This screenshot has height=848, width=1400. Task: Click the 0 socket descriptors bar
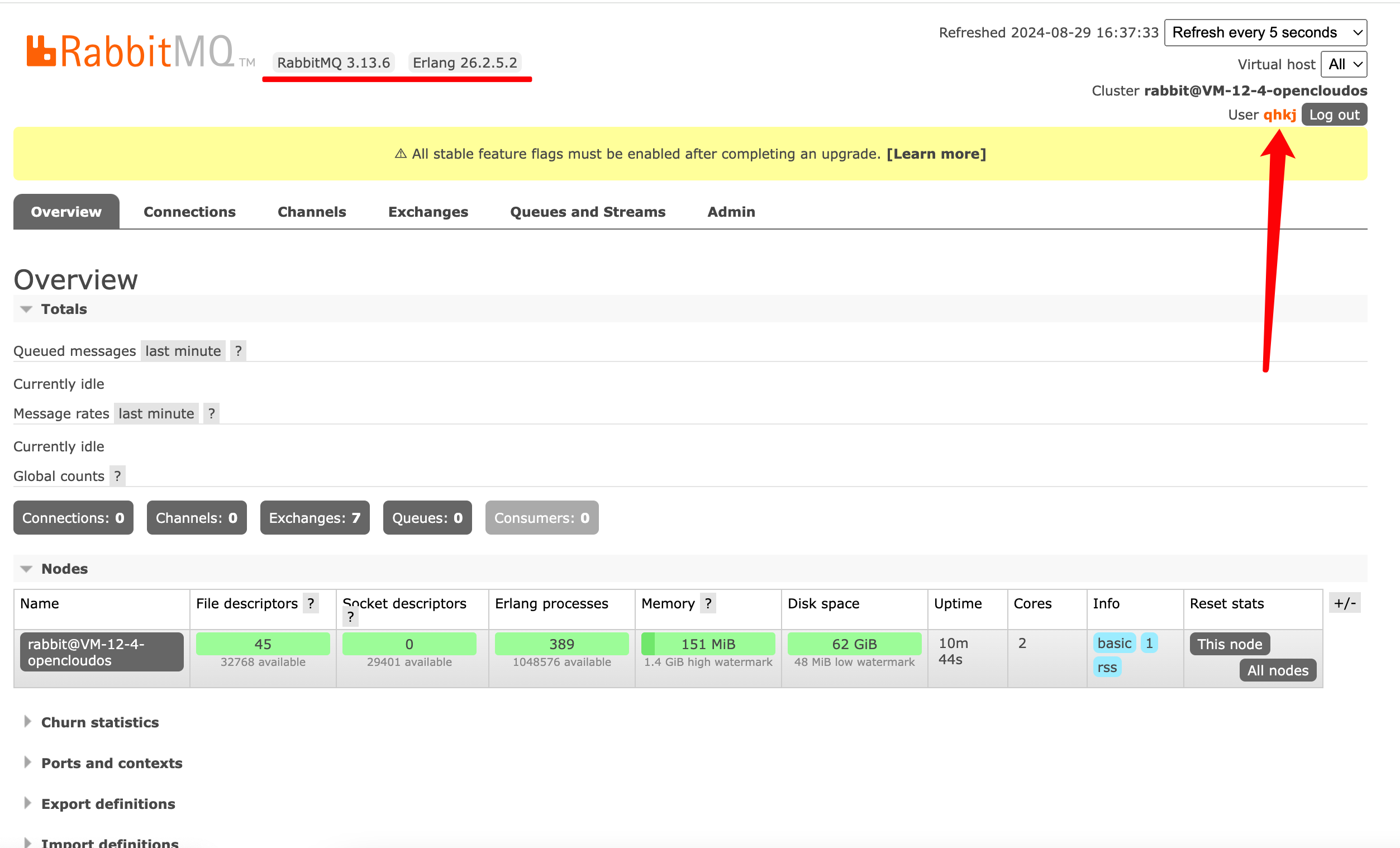tap(409, 644)
